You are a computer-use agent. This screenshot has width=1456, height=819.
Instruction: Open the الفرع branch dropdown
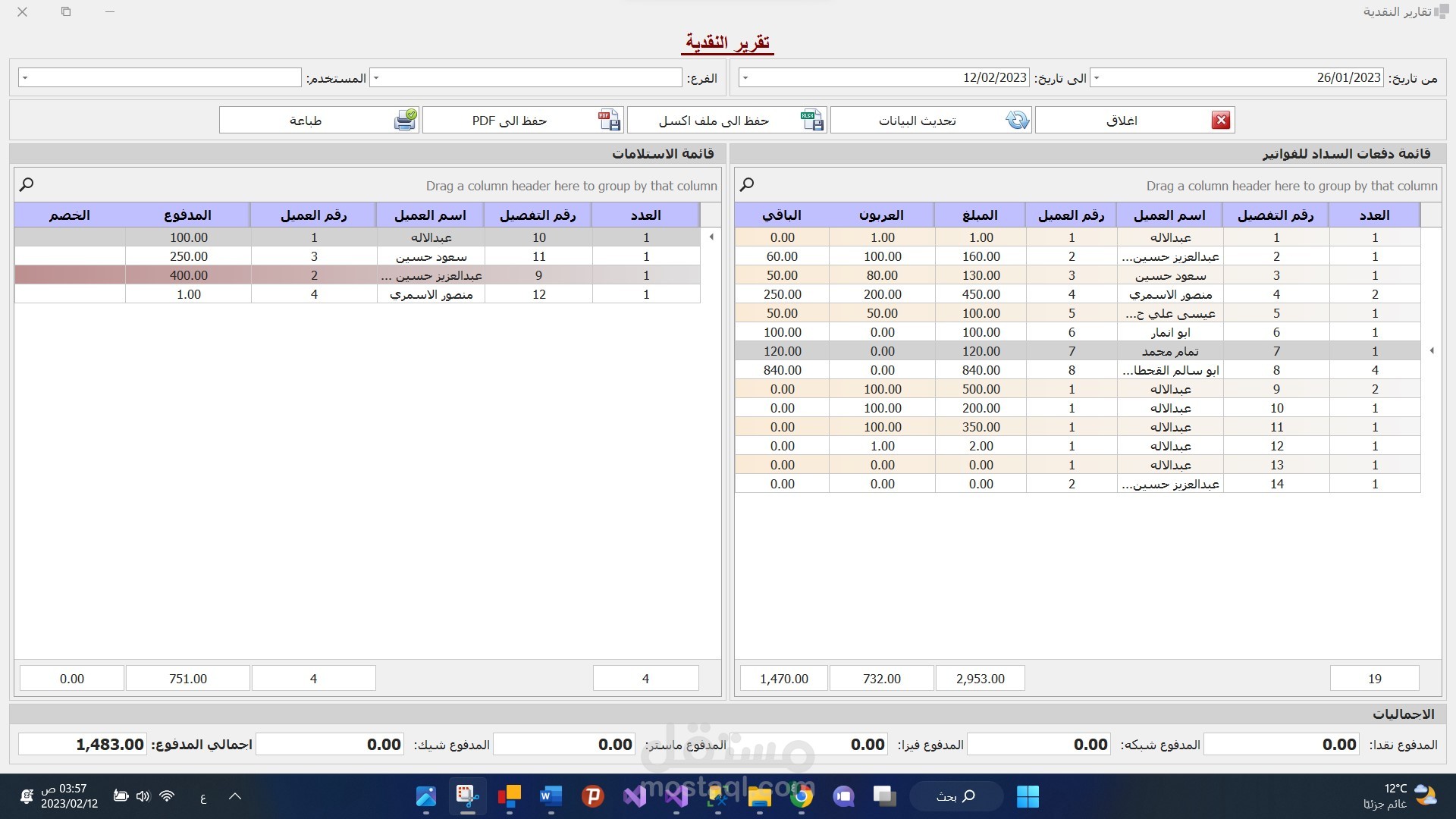[376, 78]
